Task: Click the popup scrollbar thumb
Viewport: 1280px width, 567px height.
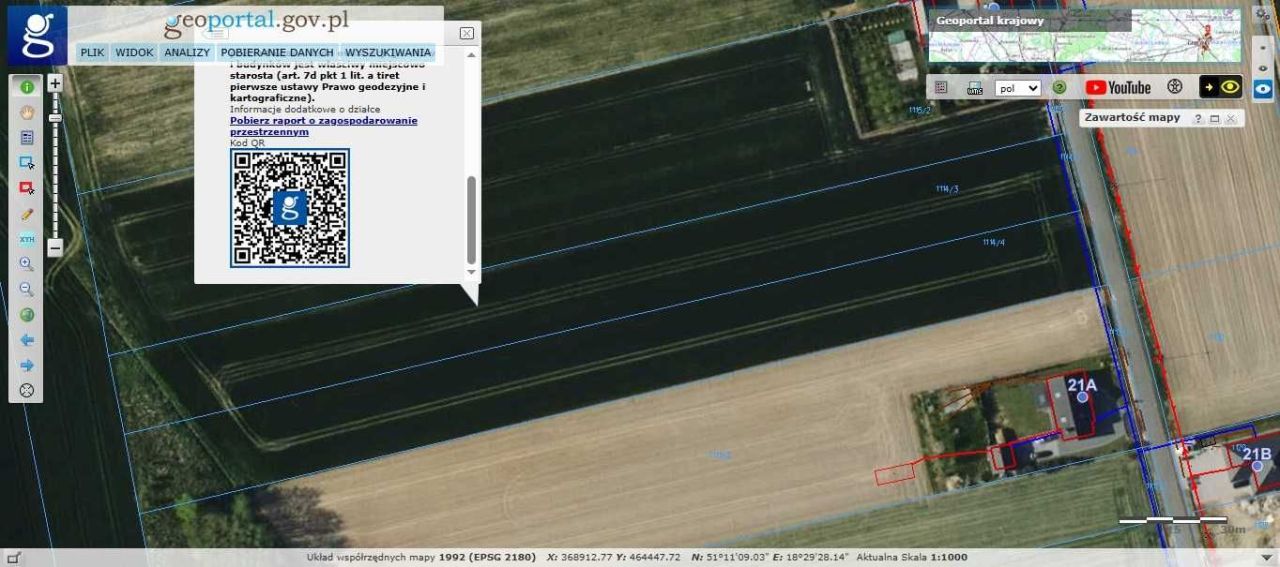Action: pos(471,219)
